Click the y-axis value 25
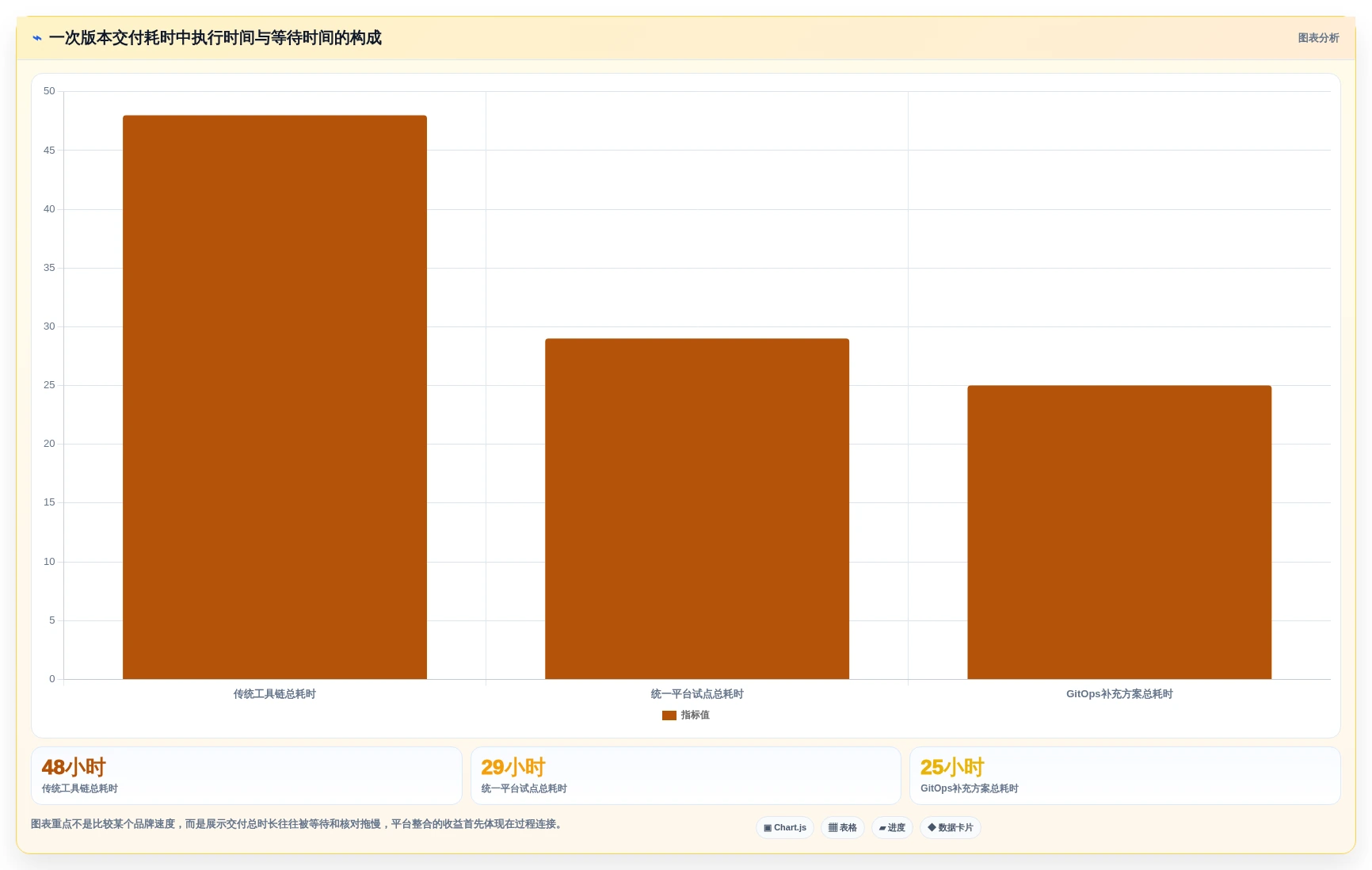 (x=49, y=385)
